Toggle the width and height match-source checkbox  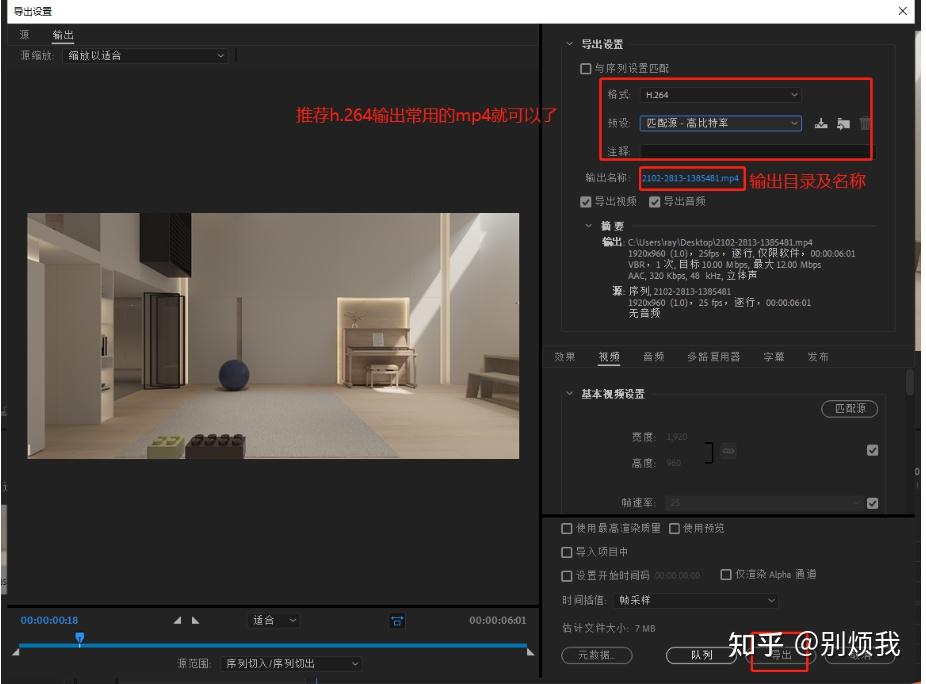coord(872,450)
